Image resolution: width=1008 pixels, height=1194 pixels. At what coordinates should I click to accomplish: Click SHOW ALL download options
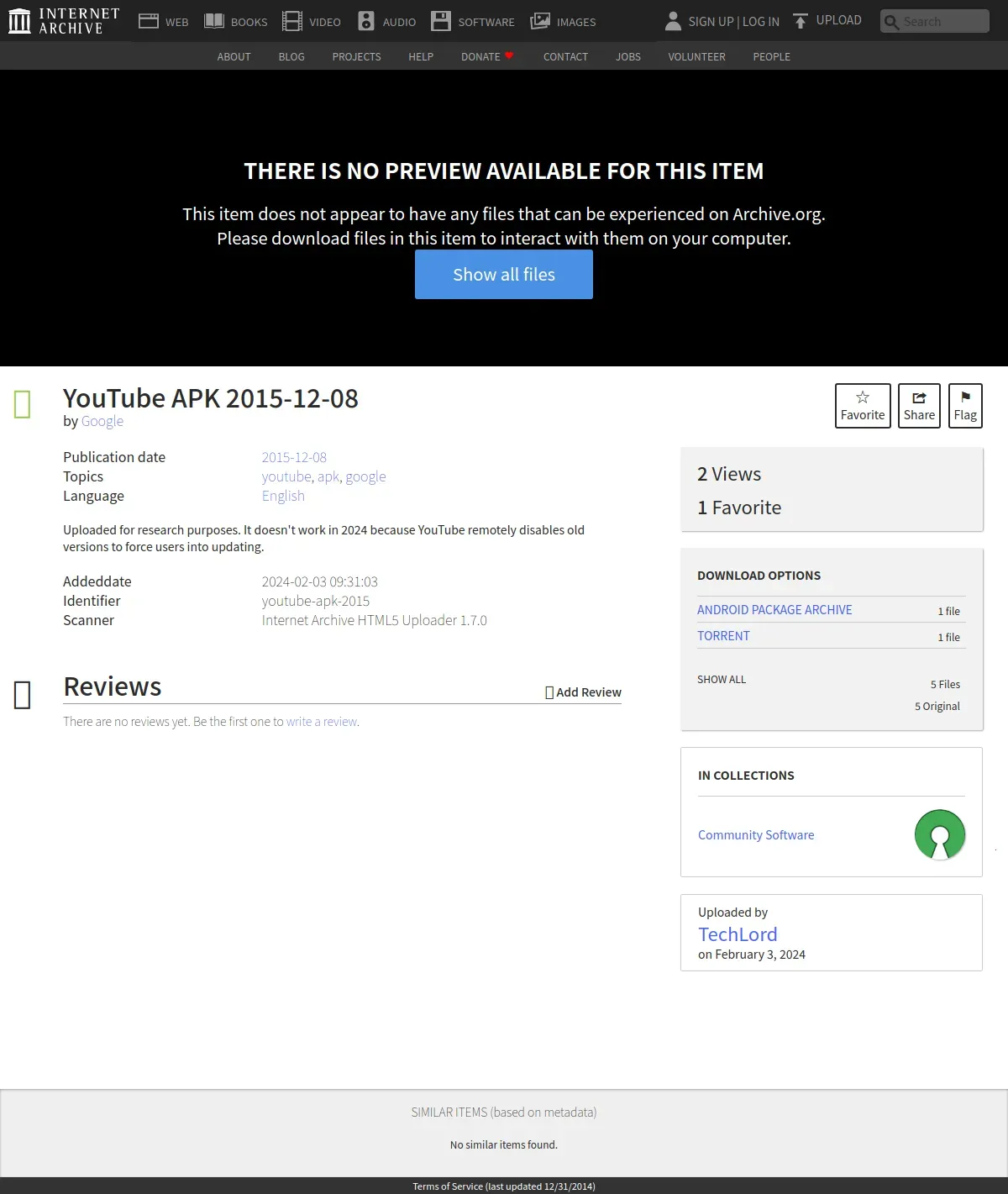click(x=722, y=680)
